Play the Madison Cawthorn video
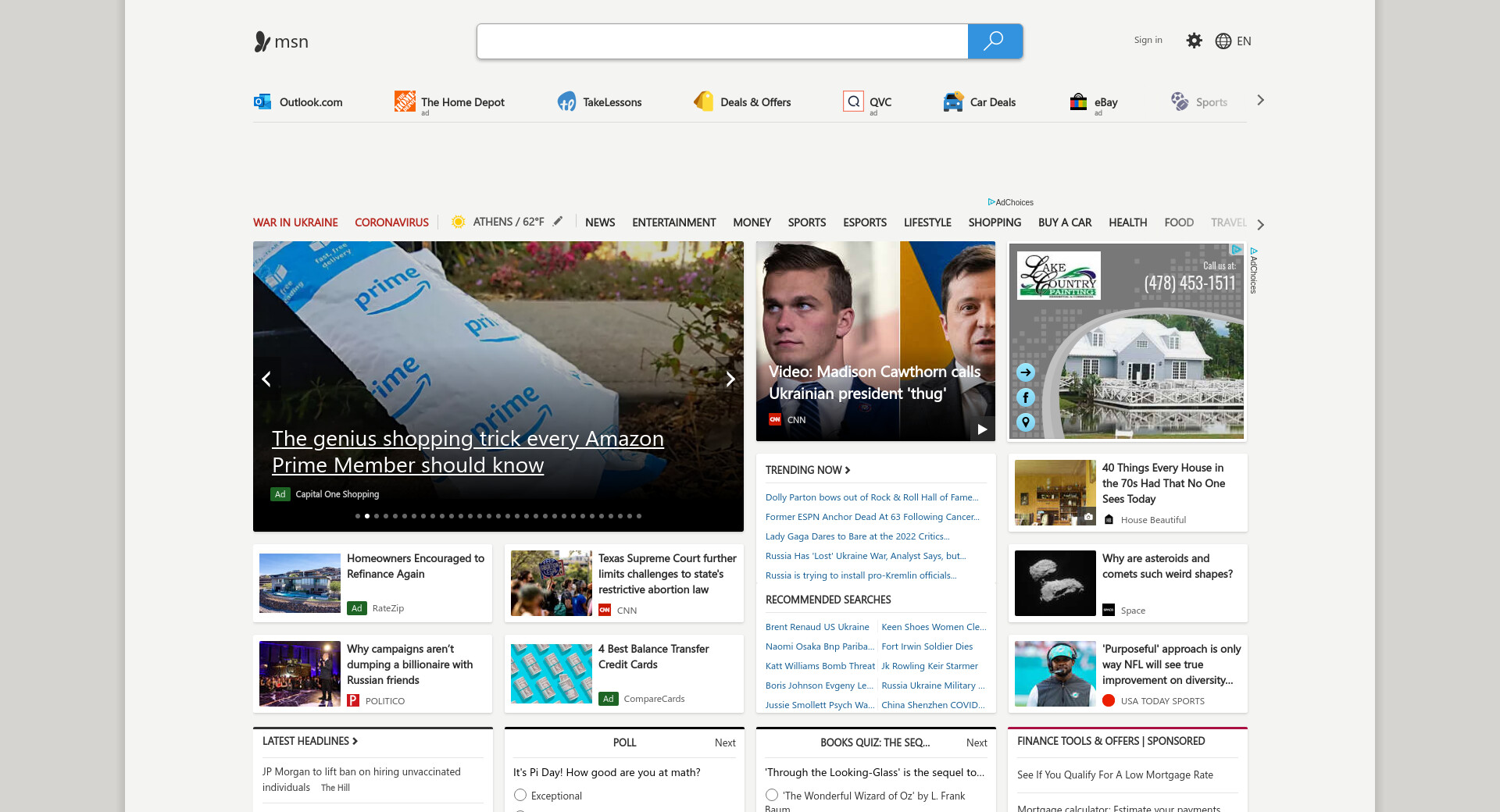The image size is (1500, 812). (982, 429)
